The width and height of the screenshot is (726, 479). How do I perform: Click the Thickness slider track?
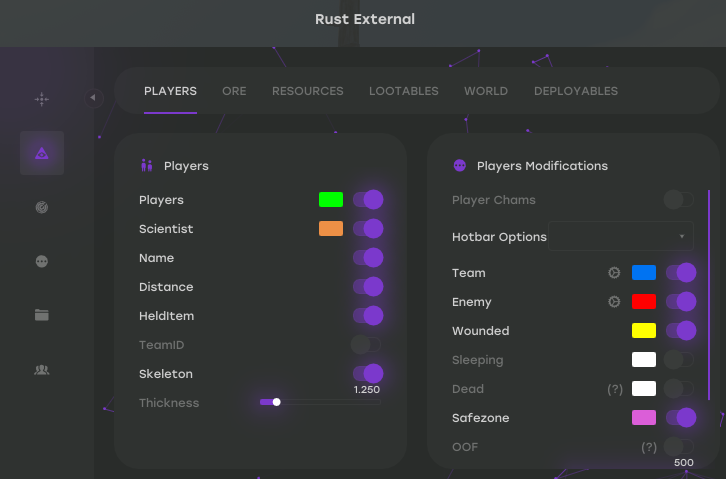pyautogui.click(x=320, y=402)
